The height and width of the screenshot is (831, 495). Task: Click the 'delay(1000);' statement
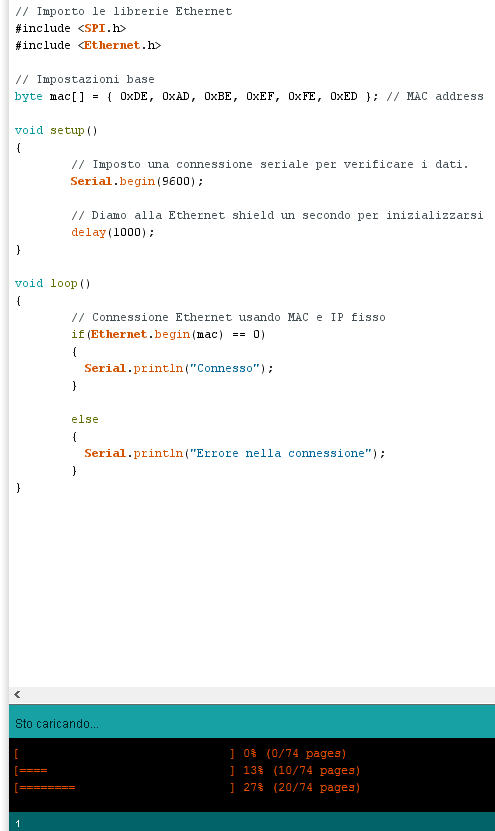pos(112,232)
